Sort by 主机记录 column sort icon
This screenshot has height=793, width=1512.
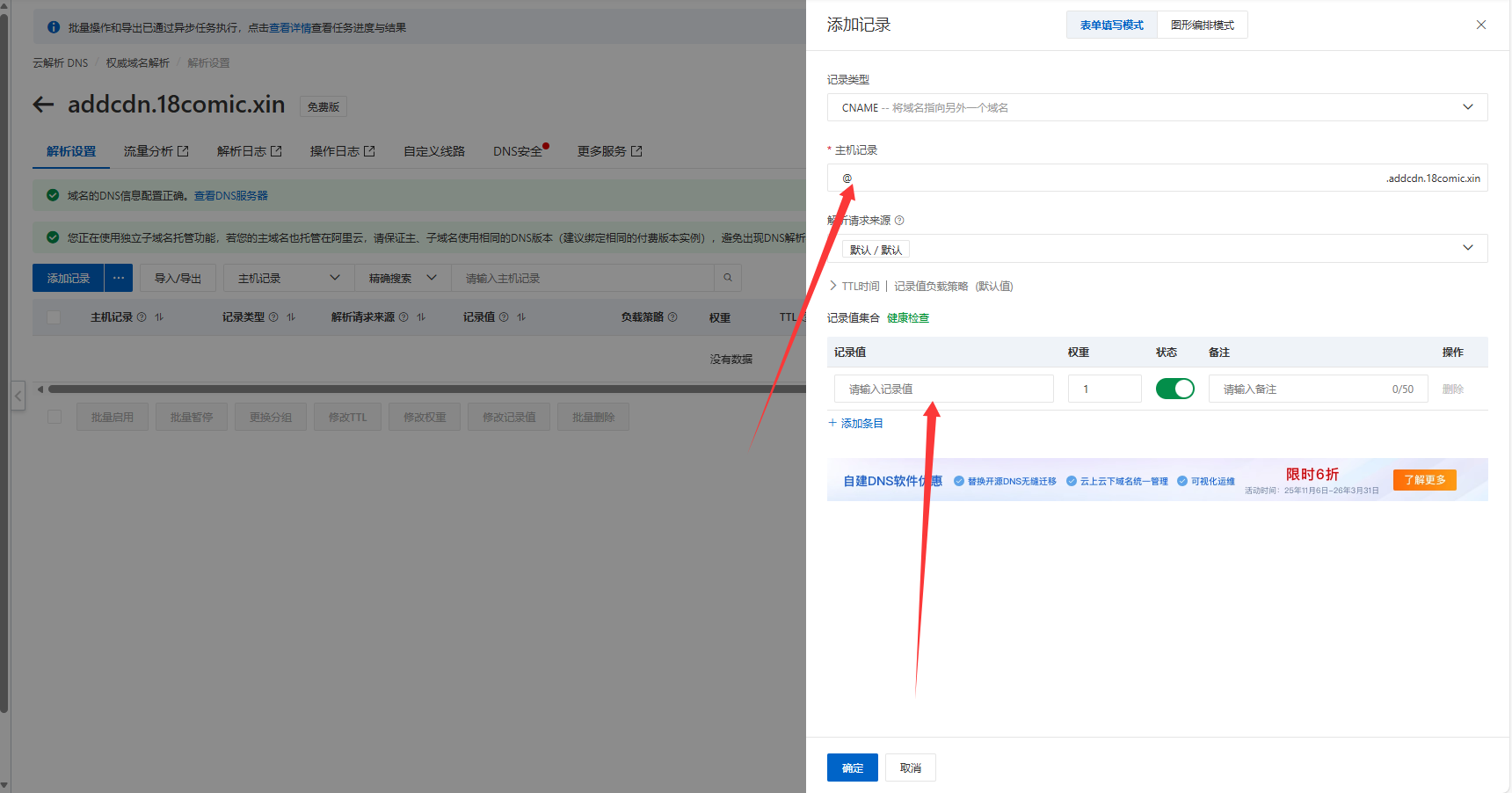pyautogui.click(x=159, y=317)
